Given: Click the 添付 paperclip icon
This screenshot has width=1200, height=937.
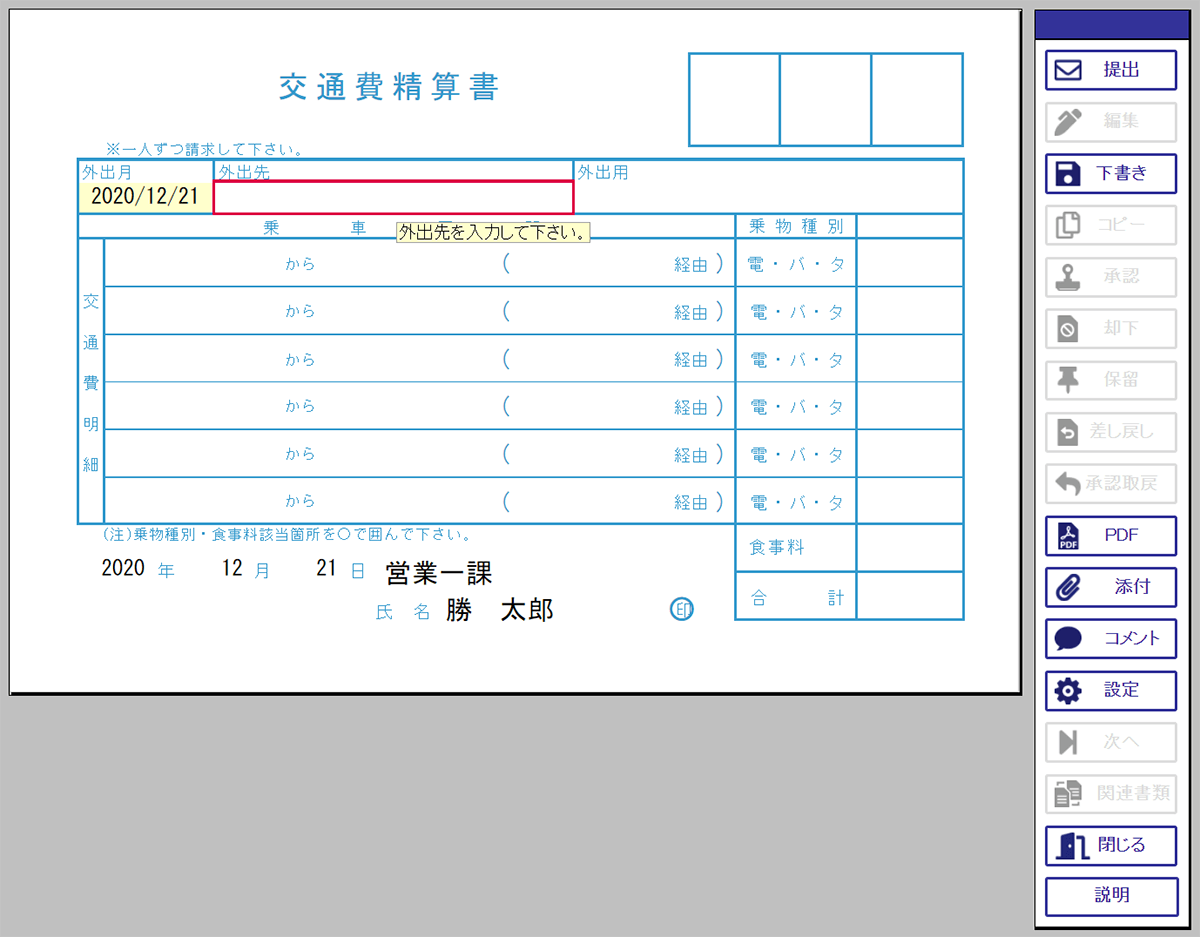Looking at the screenshot, I should (1069, 587).
